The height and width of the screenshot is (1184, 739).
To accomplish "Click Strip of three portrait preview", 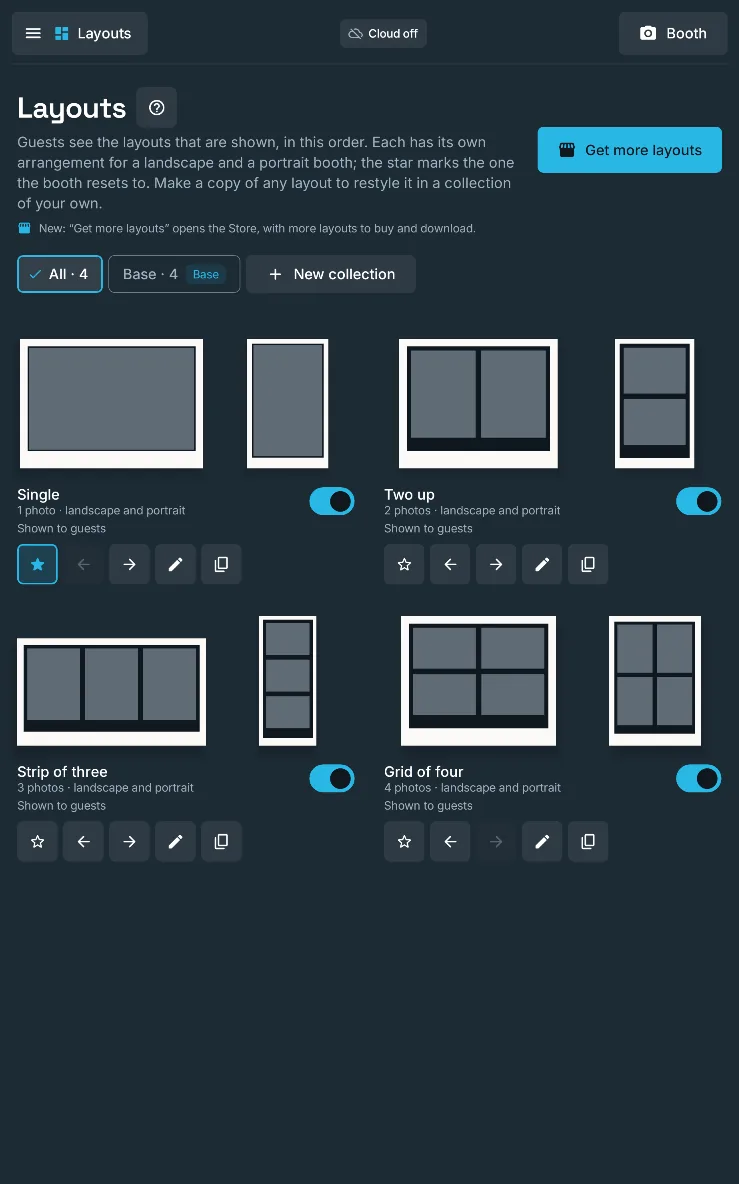I will pyautogui.click(x=288, y=680).
